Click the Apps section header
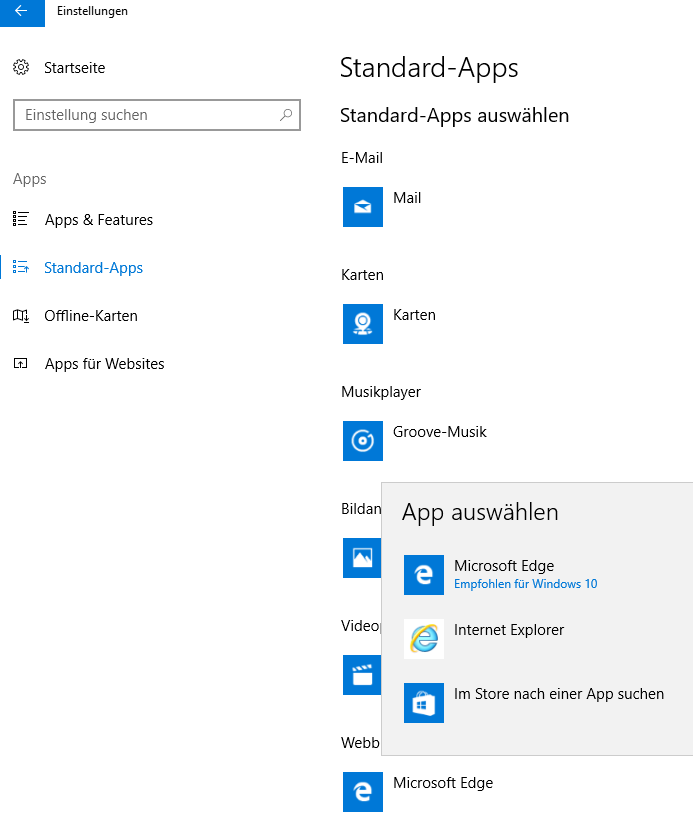 (30, 179)
